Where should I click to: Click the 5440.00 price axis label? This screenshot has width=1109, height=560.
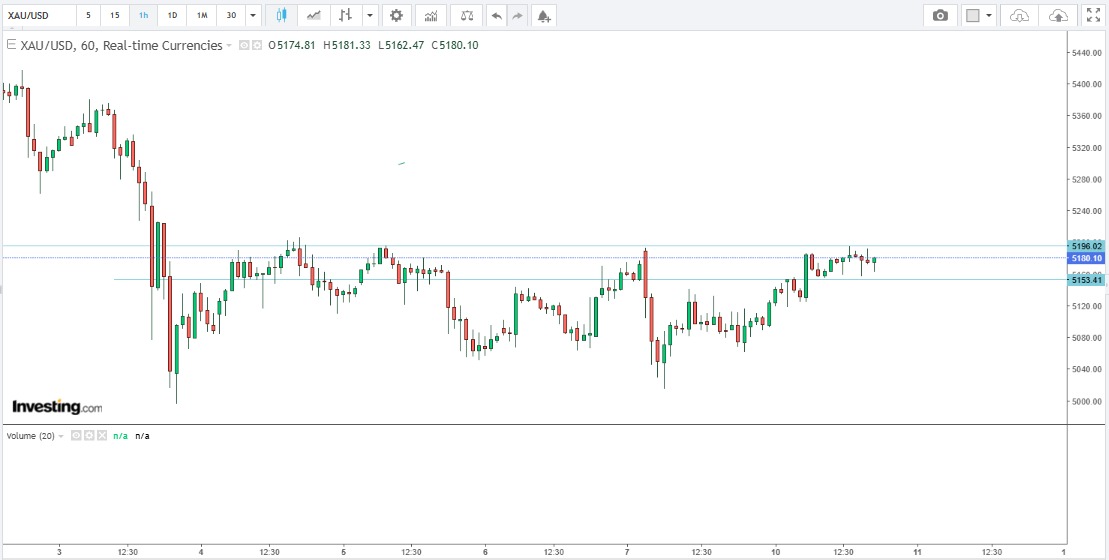(1087, 53)
